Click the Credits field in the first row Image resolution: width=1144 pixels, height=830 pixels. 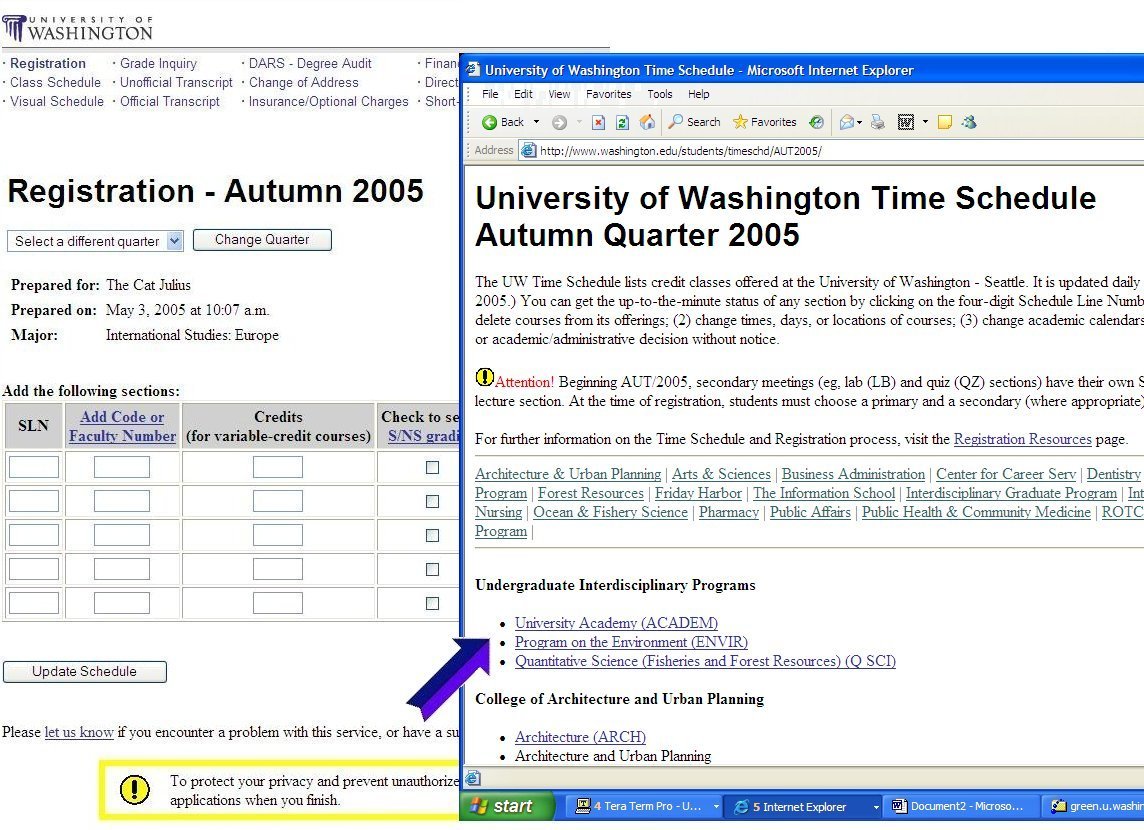tap(278, 467)
